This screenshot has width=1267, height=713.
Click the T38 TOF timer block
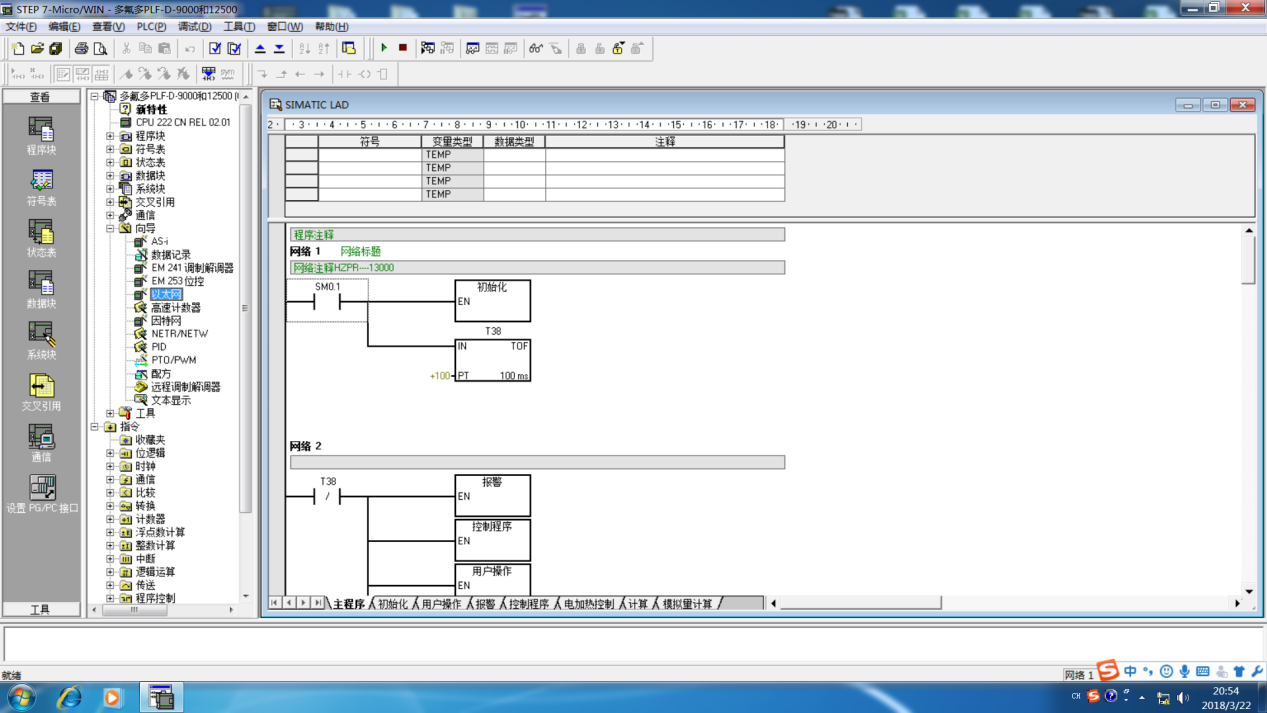pos(493,361)
